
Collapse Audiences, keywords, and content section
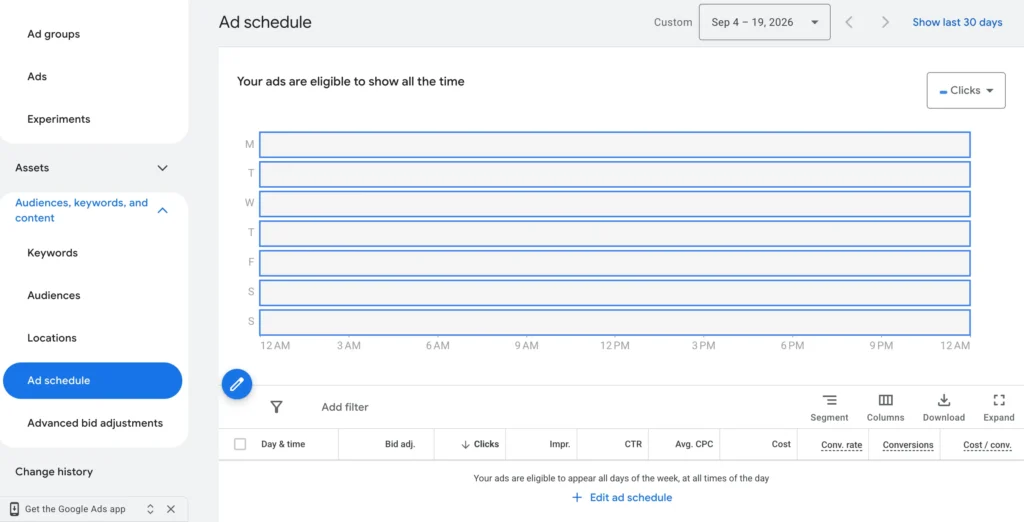coord(163,210)
